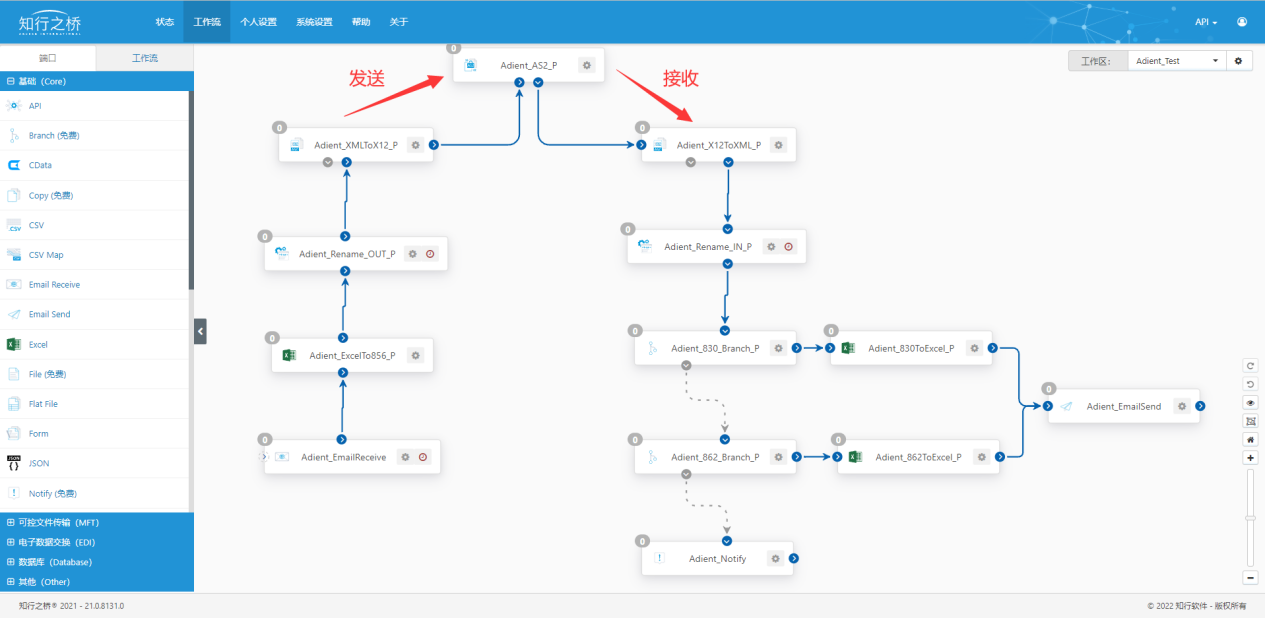The image size is (1265, 618).
Task: Collapse the 基础 (Core) category
Action: click(11, 81)
